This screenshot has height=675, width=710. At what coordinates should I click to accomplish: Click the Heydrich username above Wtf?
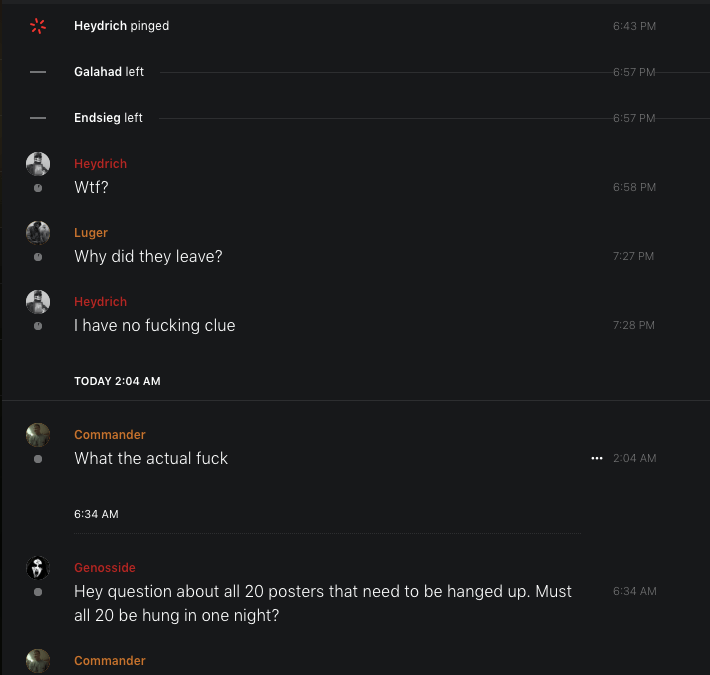[x=100, y=164]
